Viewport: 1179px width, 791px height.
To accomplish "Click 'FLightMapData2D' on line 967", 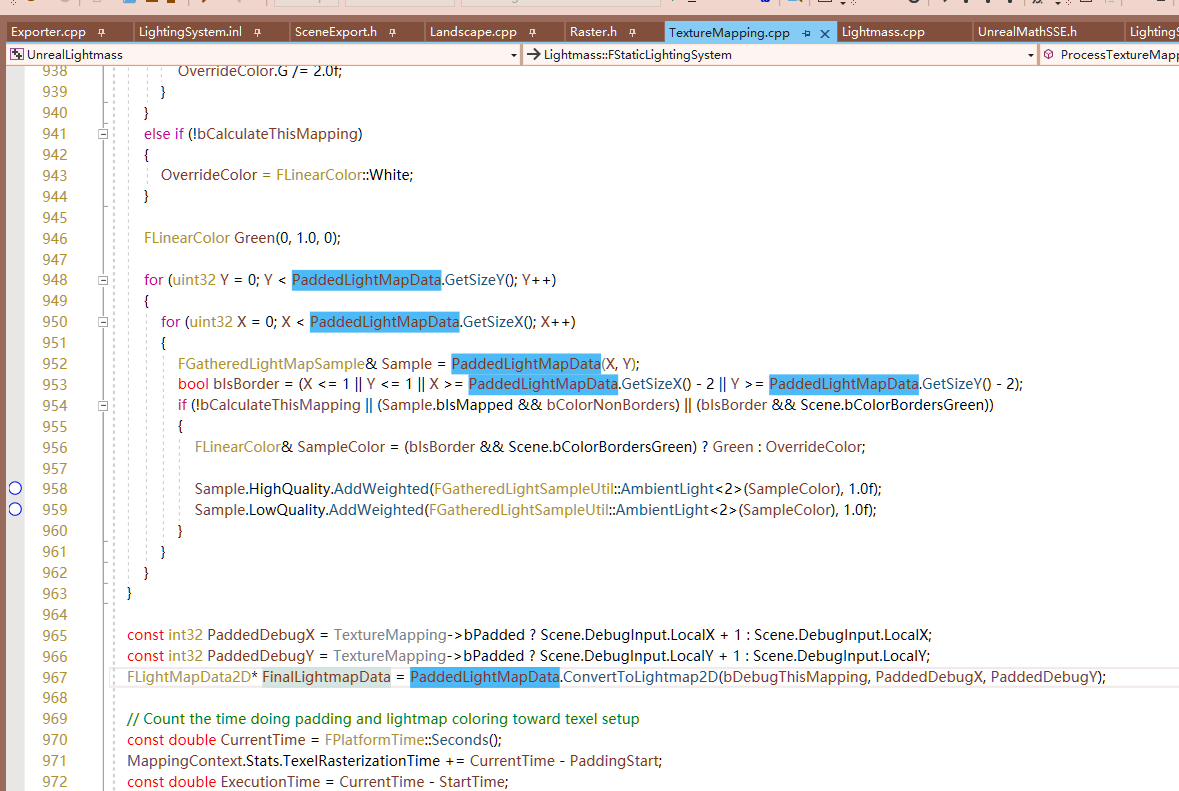I will (189, 677).
